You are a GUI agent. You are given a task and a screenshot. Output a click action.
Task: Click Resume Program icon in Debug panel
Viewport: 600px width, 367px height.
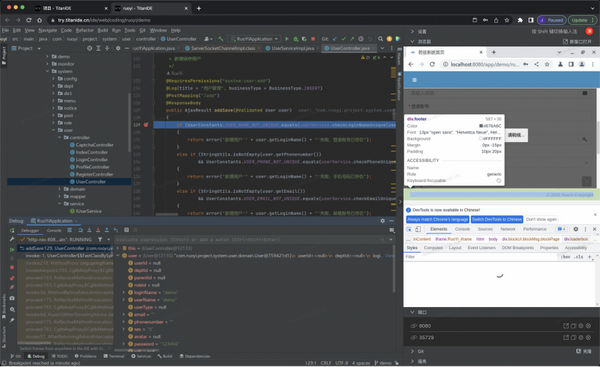click(x=12, y=249)
